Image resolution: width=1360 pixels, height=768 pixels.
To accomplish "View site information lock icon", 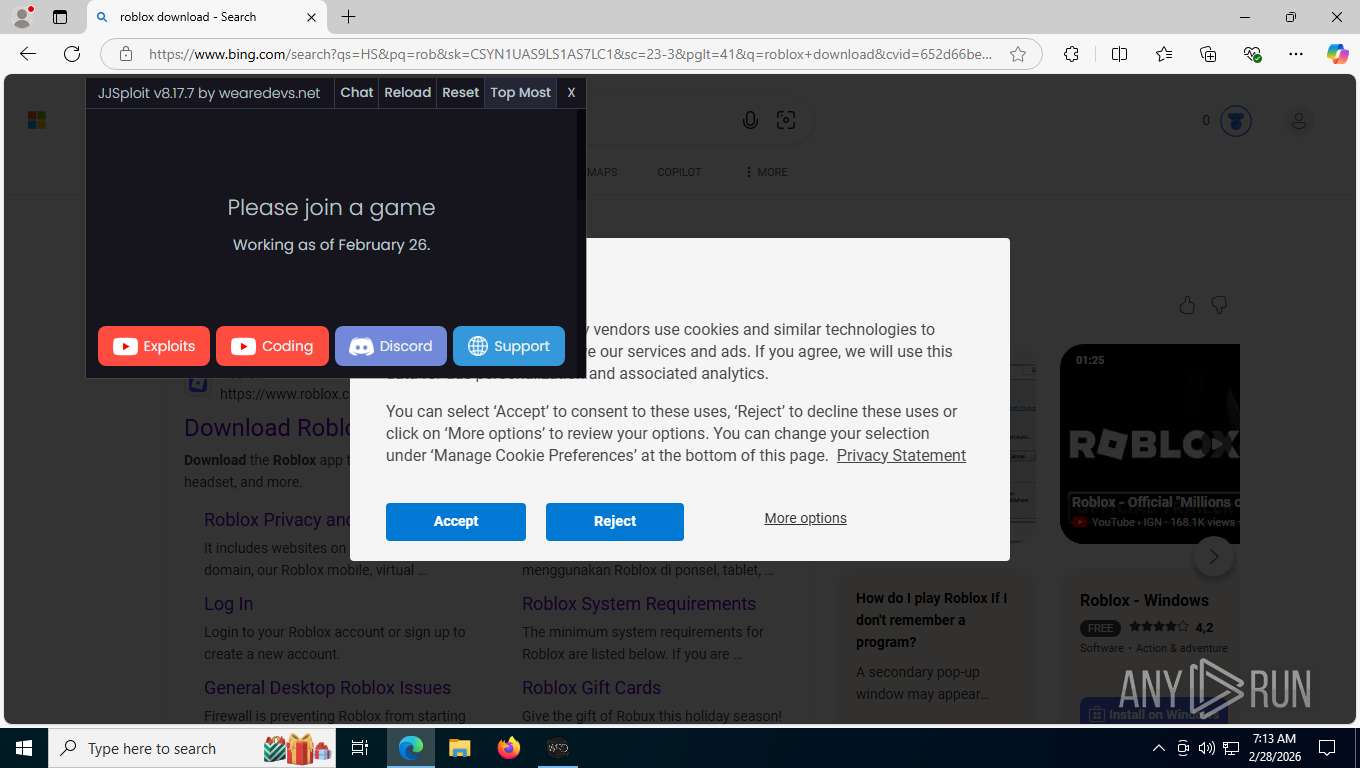I will pos(126,54).
